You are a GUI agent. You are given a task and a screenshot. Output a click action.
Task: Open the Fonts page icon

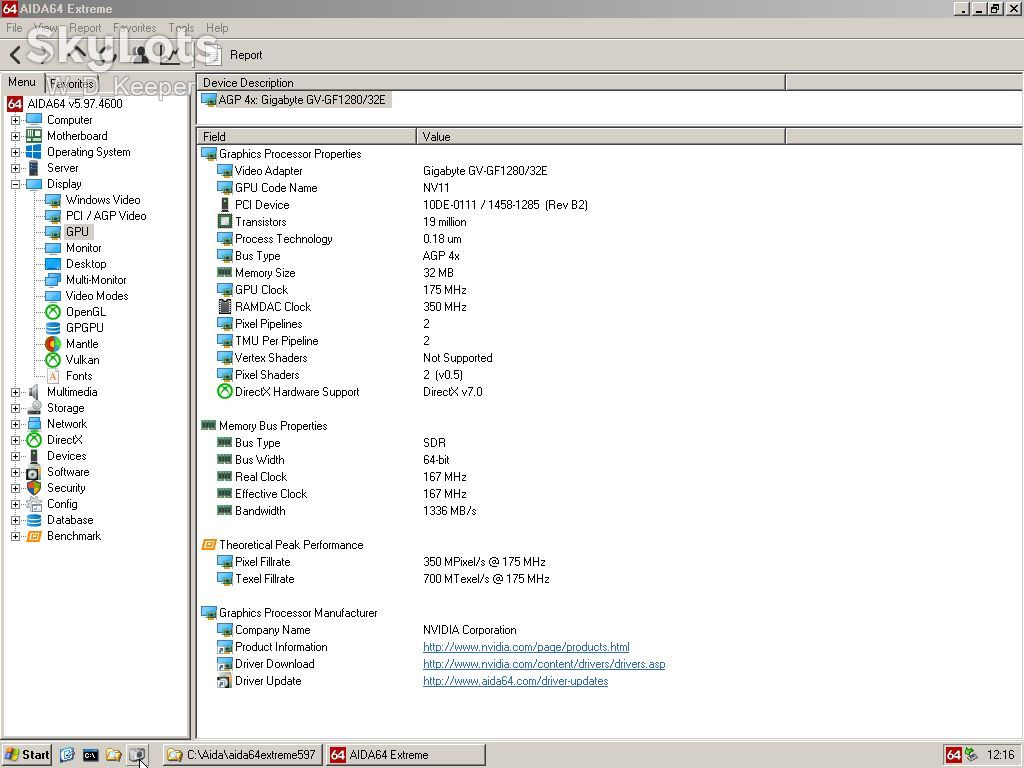coord(53,376)
